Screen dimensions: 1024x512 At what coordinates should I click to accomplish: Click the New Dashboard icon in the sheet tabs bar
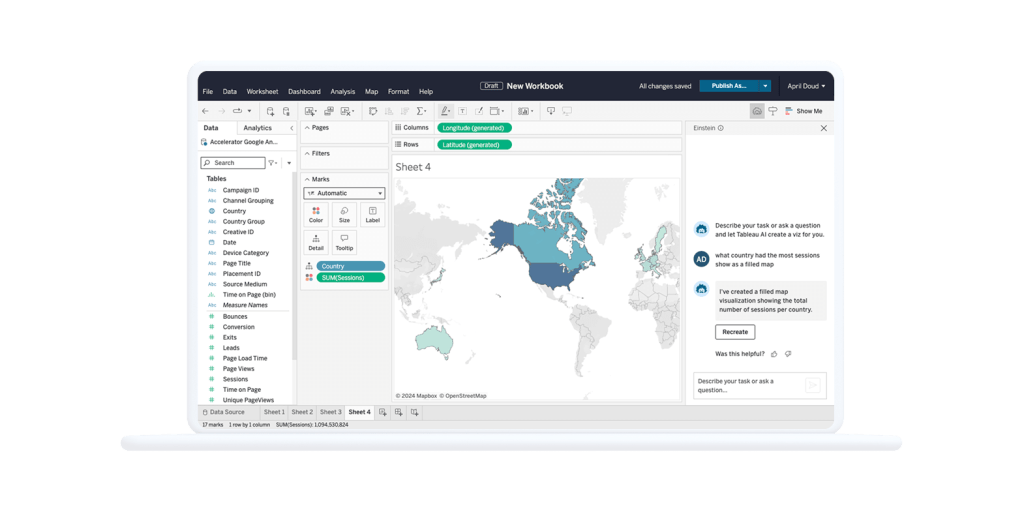tap(398, 412)
